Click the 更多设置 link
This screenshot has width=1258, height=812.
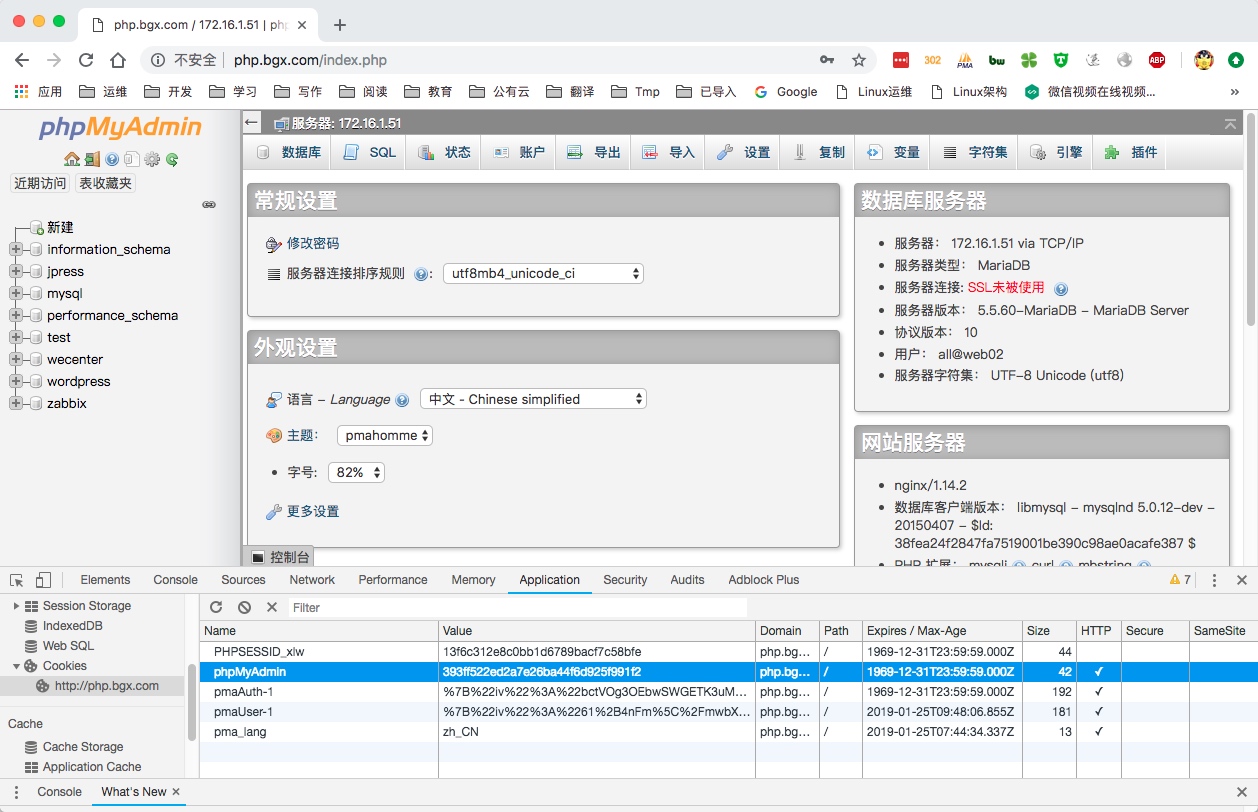tap(313, 511)
